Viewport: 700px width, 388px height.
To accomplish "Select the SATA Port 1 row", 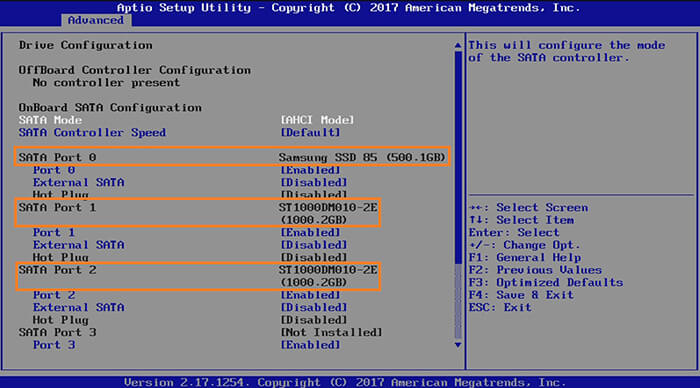I will click(198, 213).
